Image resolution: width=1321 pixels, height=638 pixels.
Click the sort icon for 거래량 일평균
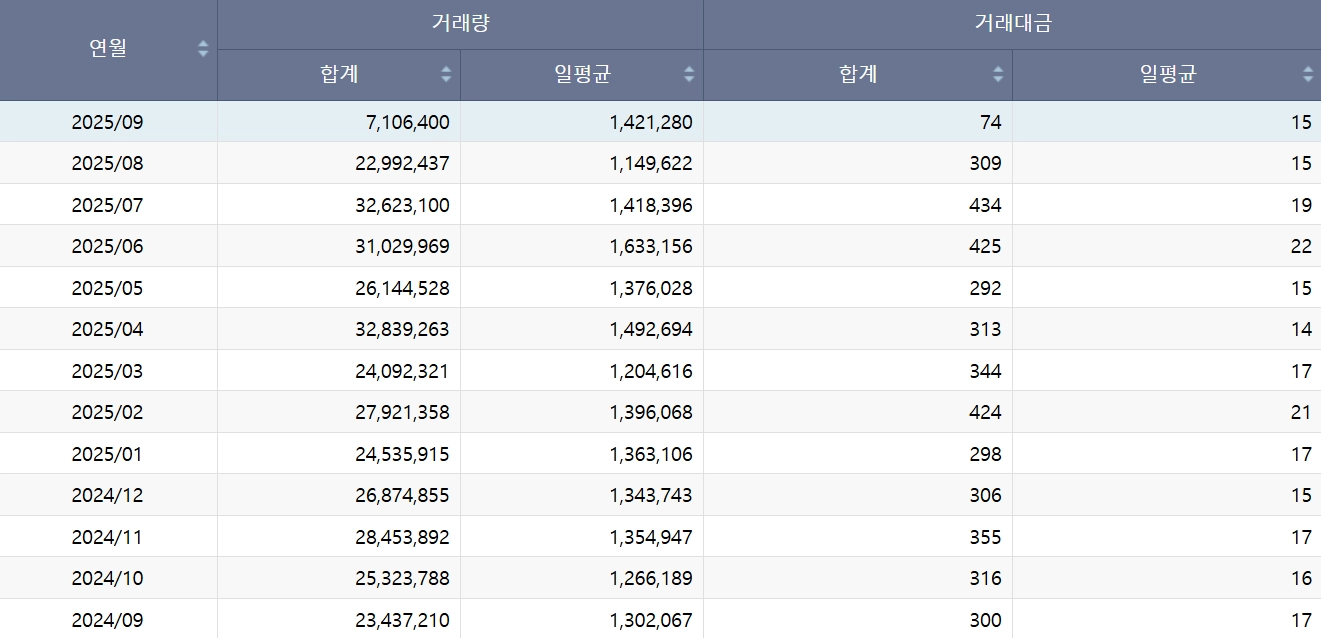click(x=689, y=74)
